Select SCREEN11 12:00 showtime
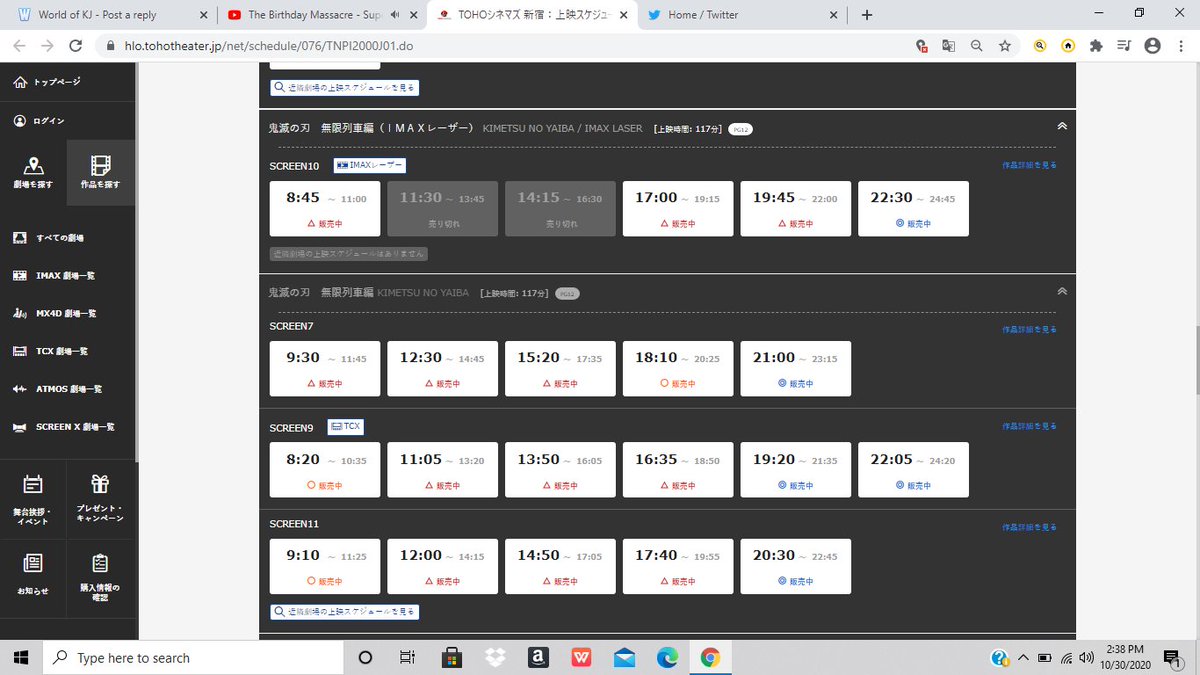The image size is (1200, 675). (443, 567)
